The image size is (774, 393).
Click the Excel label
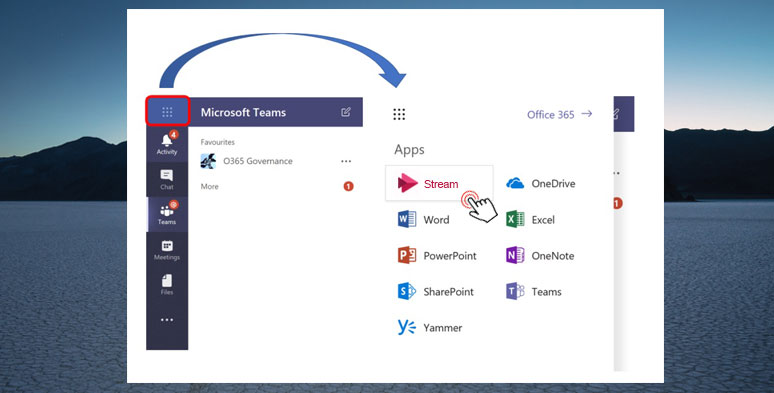(543, 220)
